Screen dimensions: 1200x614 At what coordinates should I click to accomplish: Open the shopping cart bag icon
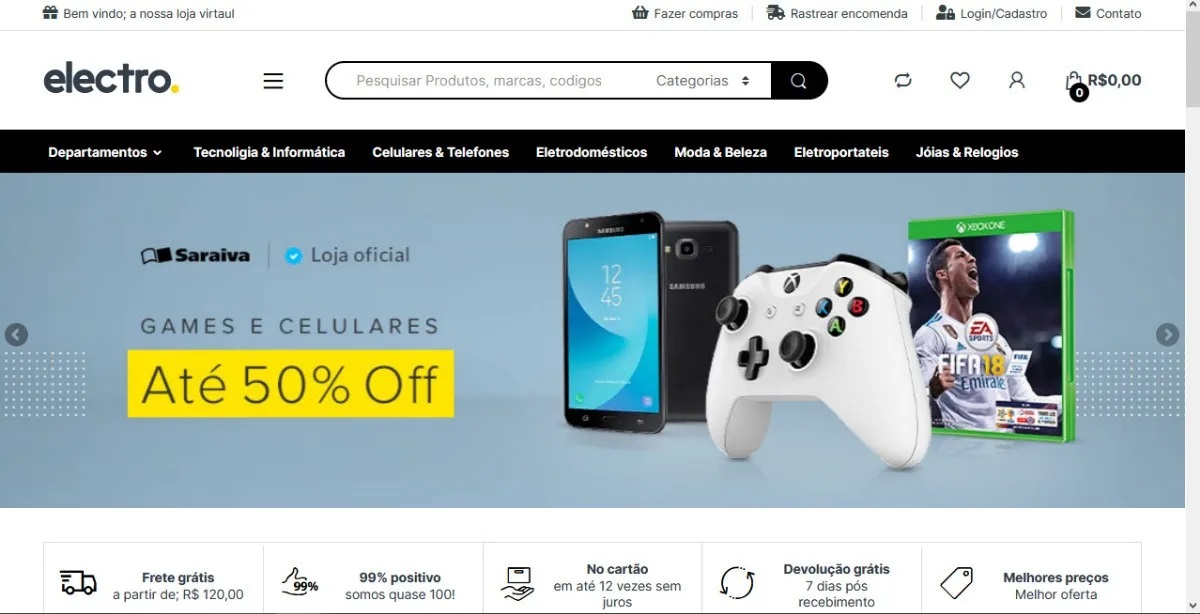[x=1074, y=82]
